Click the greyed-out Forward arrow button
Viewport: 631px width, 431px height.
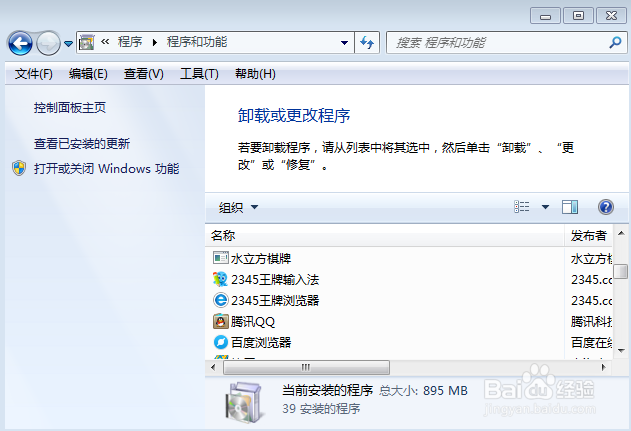pos(48,43)
